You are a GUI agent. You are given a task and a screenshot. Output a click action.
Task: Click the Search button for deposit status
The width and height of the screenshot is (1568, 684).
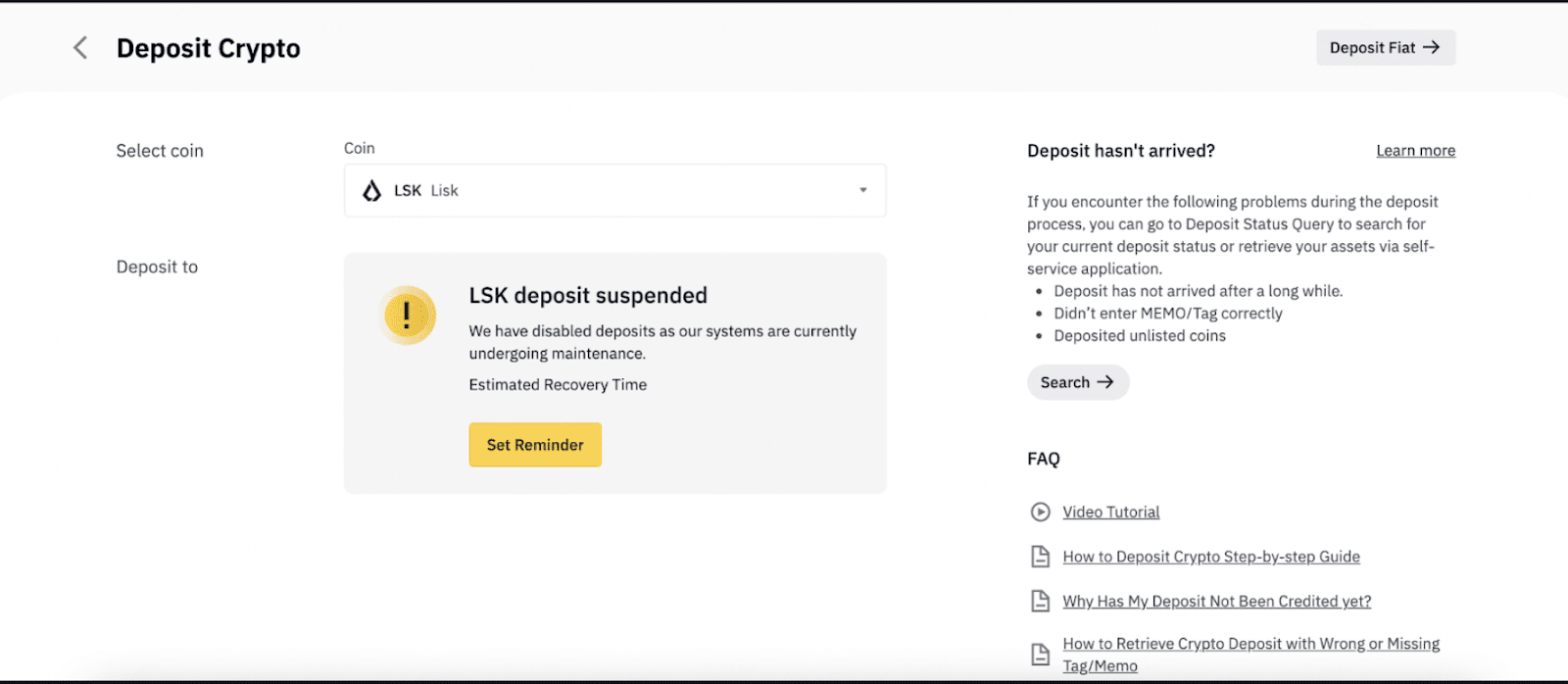coord(1077,382)
